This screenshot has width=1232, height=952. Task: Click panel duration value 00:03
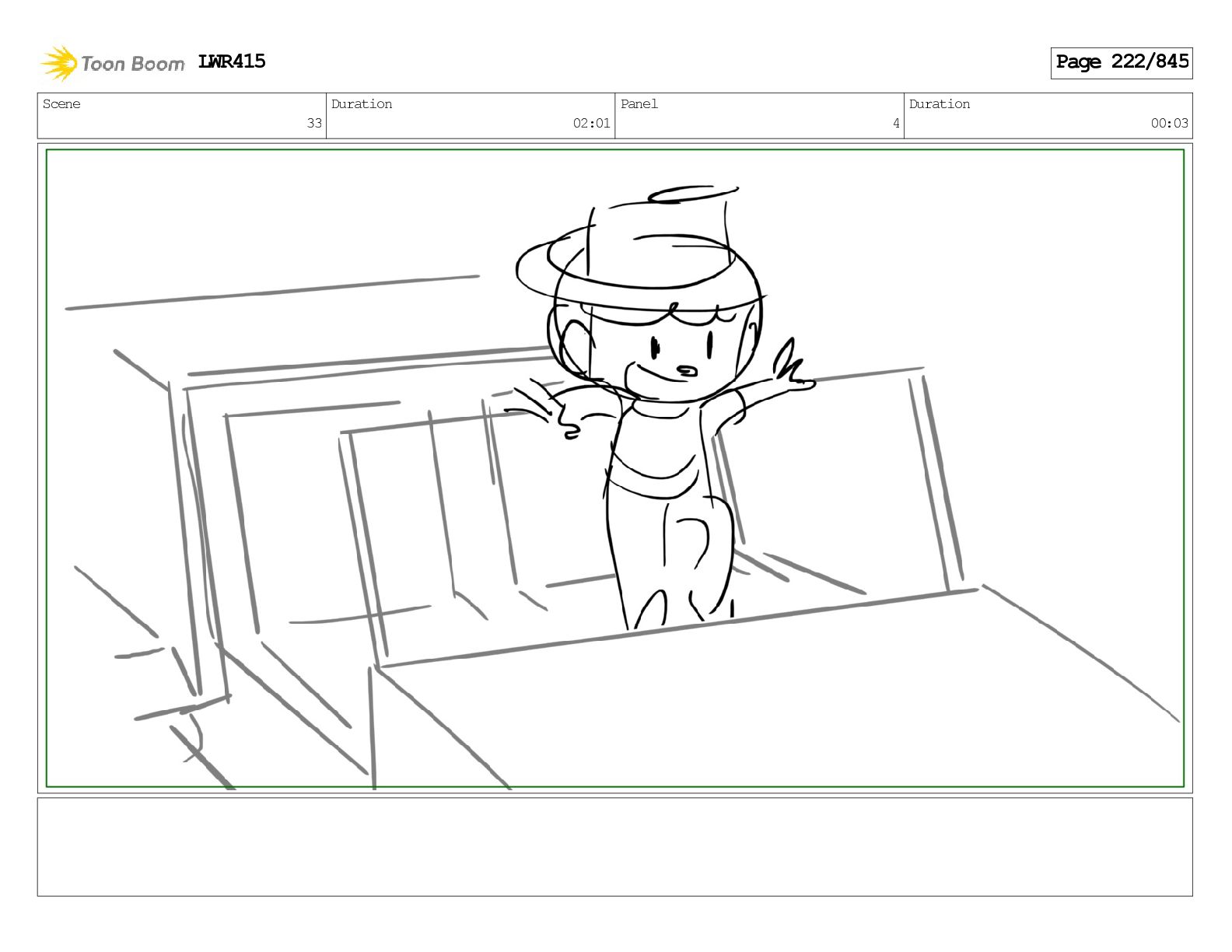pyautogui.click(x=1170, y=123)
